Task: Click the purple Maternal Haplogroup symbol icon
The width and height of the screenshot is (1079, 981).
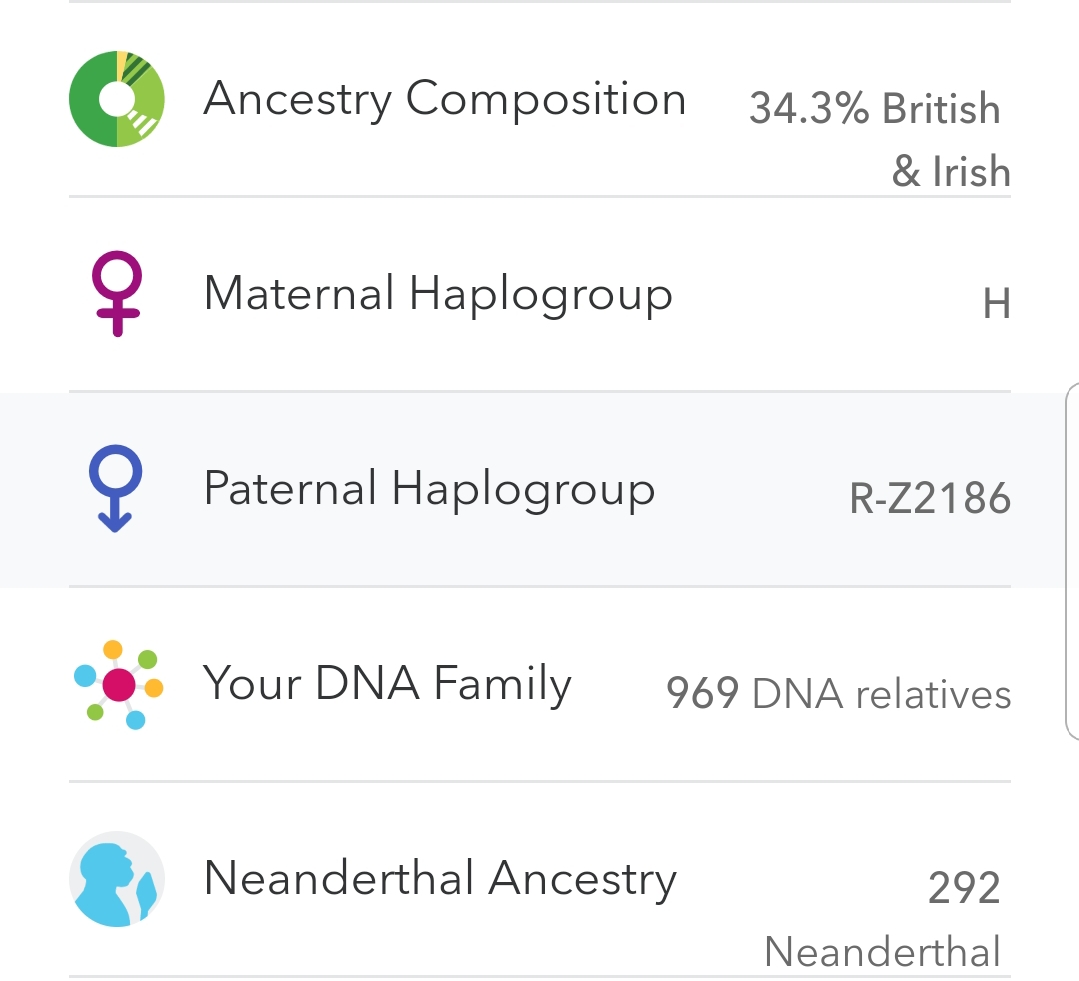Action: [x=117, y=294]
